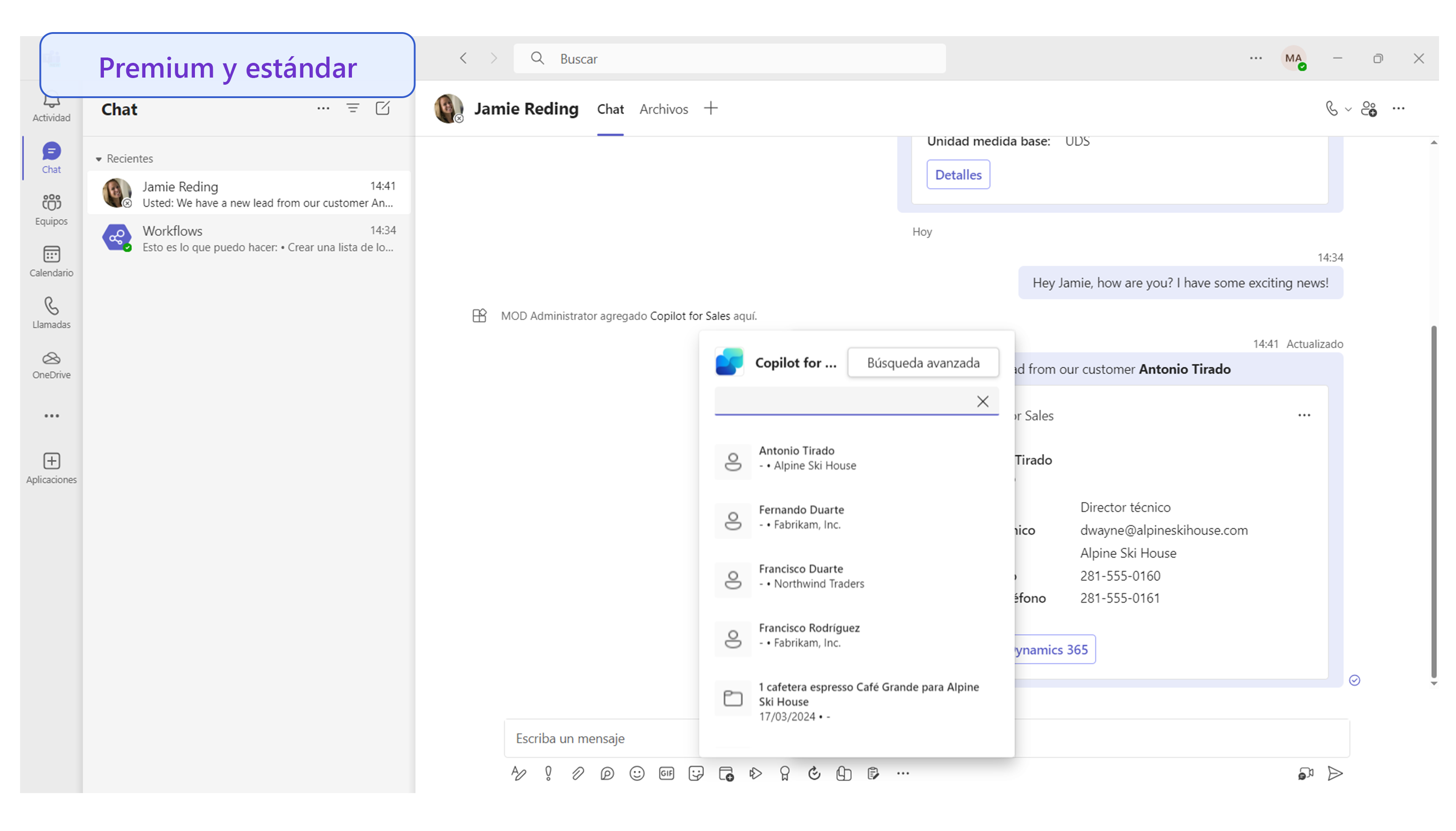Click the Detalles button
1456x831 pixels.
(x=958, y=175)
